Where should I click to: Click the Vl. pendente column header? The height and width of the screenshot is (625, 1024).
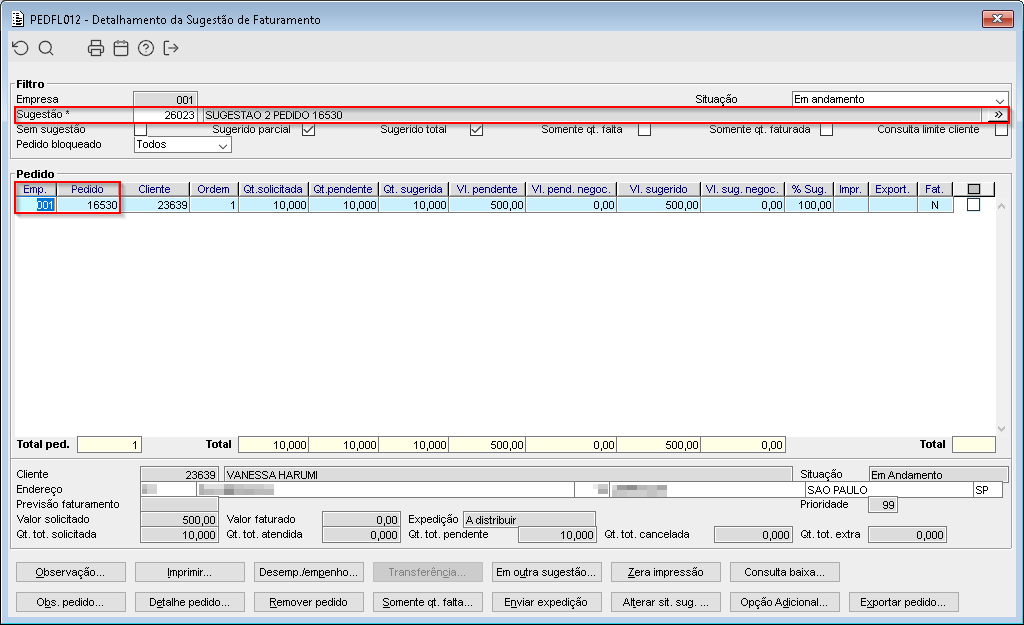pos(487,189)
